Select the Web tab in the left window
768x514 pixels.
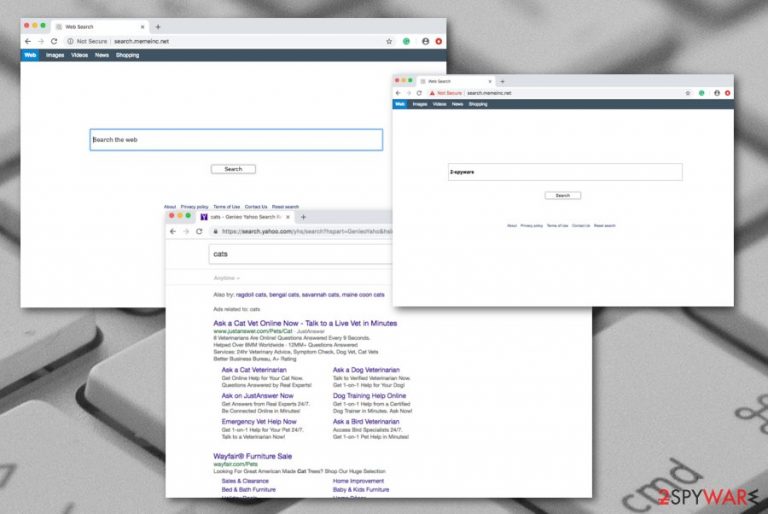(30, 55)
